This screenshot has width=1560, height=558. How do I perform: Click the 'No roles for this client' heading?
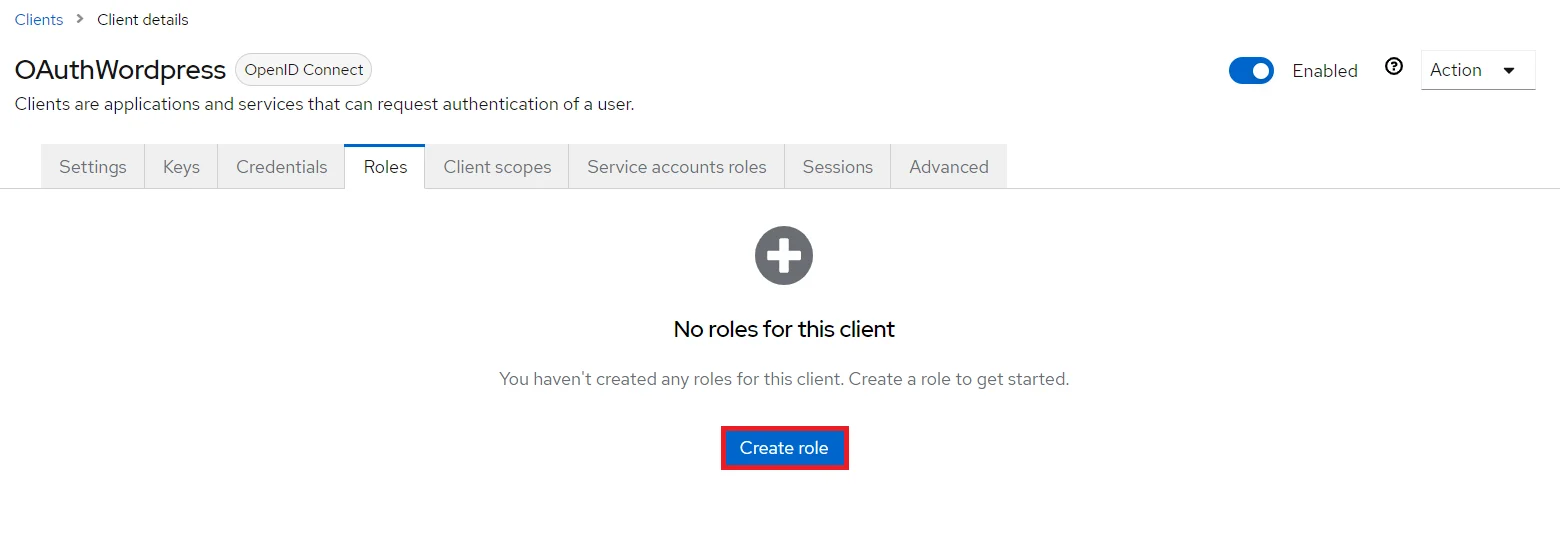tap(784, 329)
